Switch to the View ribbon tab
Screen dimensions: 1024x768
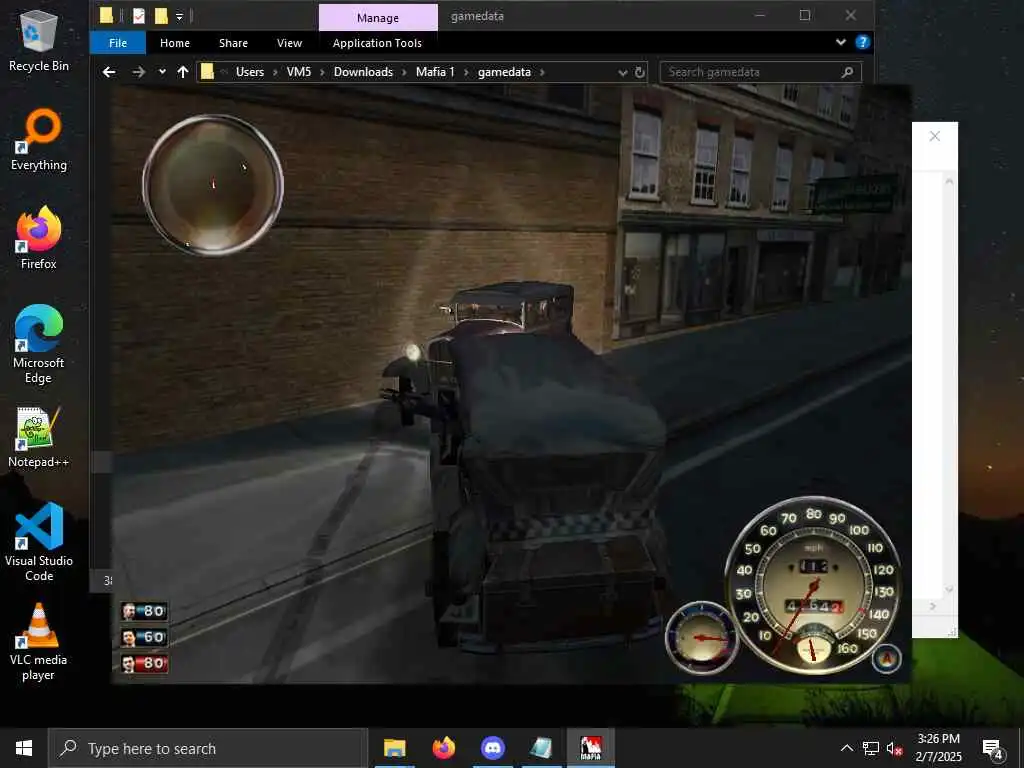(x=289, y=43)
